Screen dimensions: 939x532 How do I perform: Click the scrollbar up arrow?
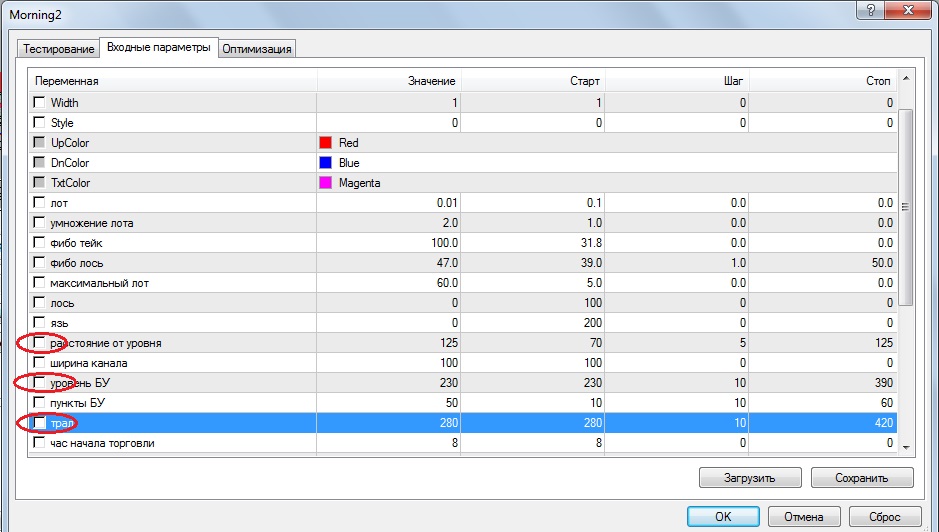(905, 79)
